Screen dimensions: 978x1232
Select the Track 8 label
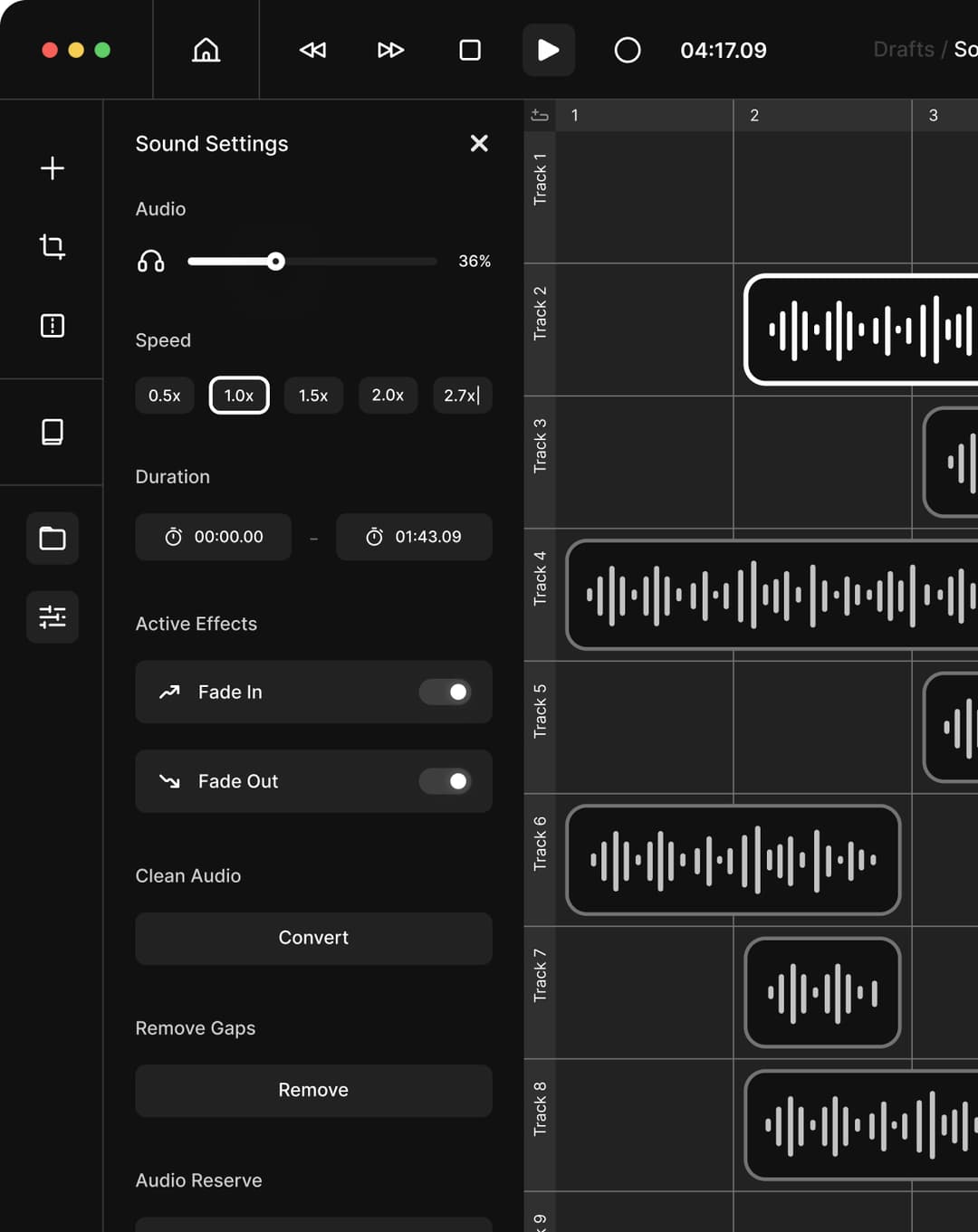(540, 1108)
